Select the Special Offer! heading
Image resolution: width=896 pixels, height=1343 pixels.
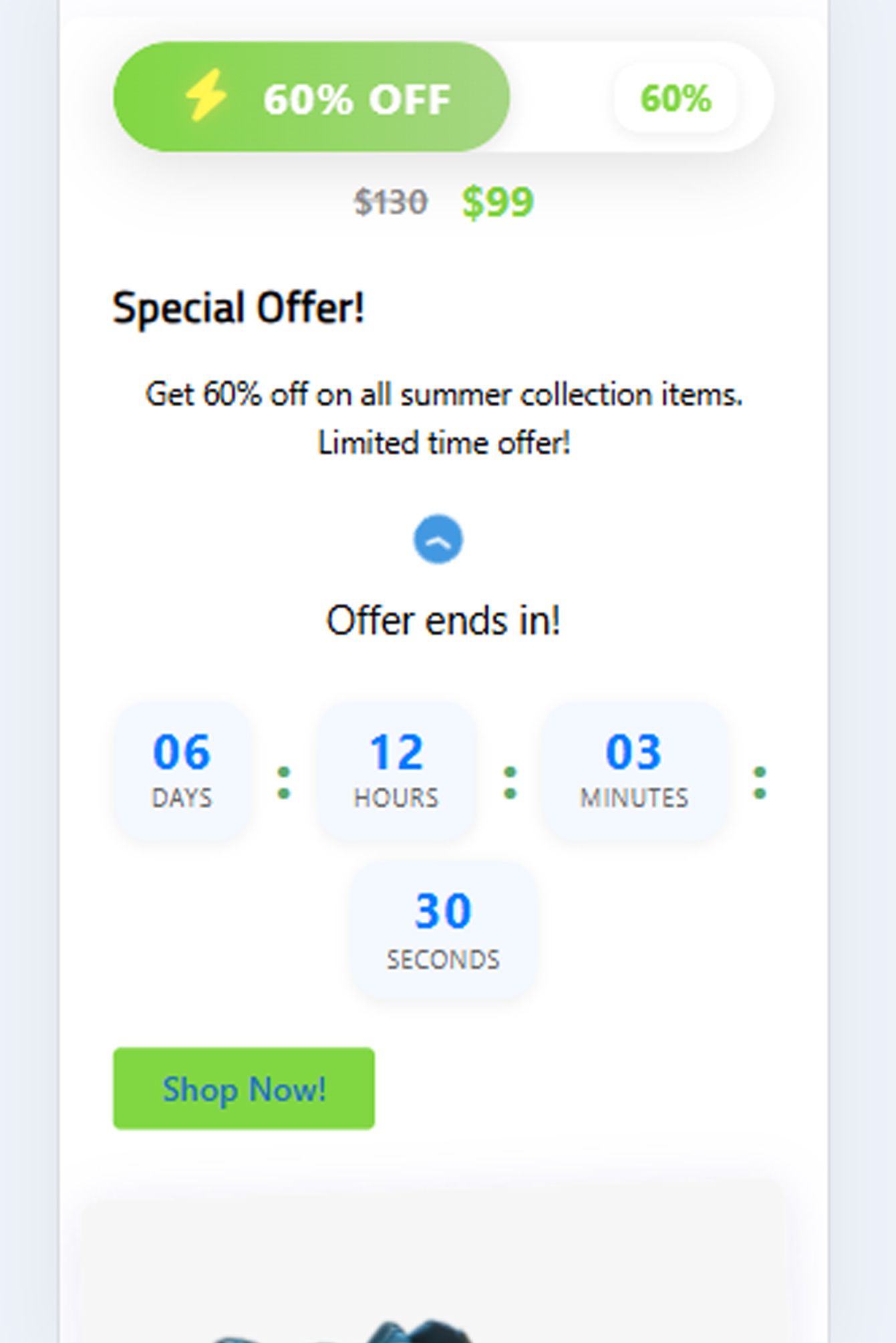239,308
